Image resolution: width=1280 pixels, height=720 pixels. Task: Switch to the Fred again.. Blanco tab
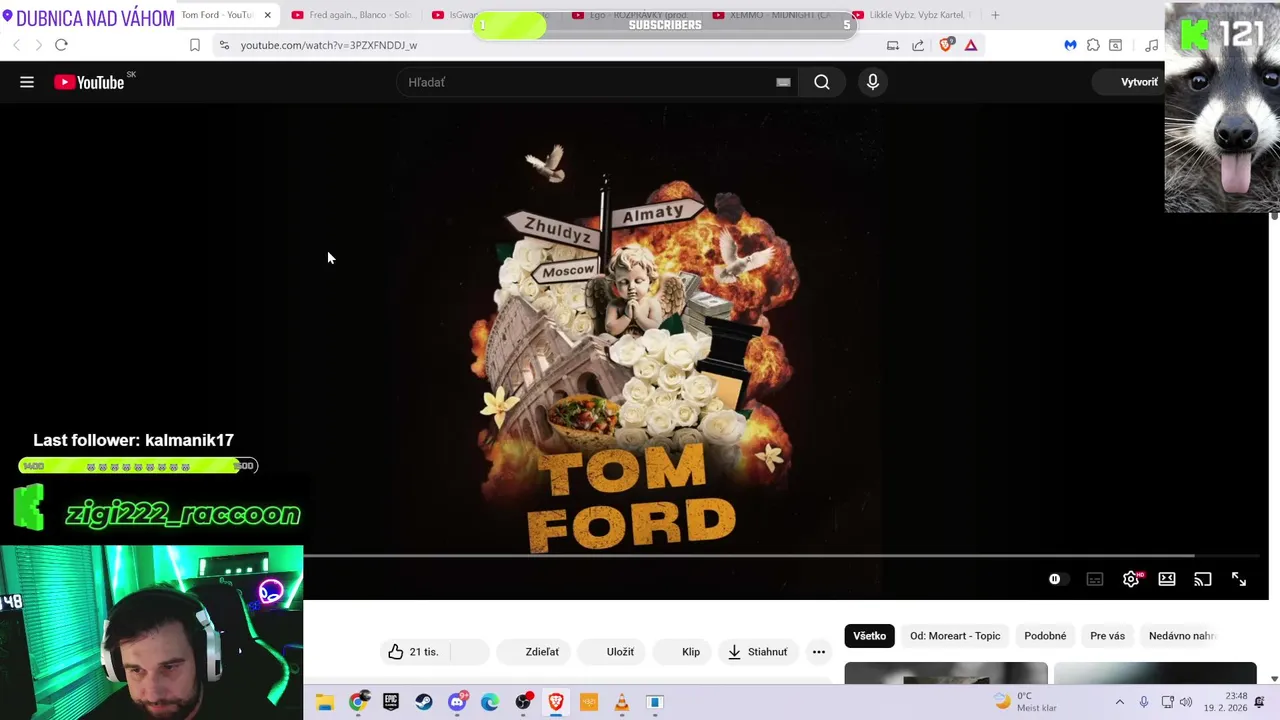352,15
